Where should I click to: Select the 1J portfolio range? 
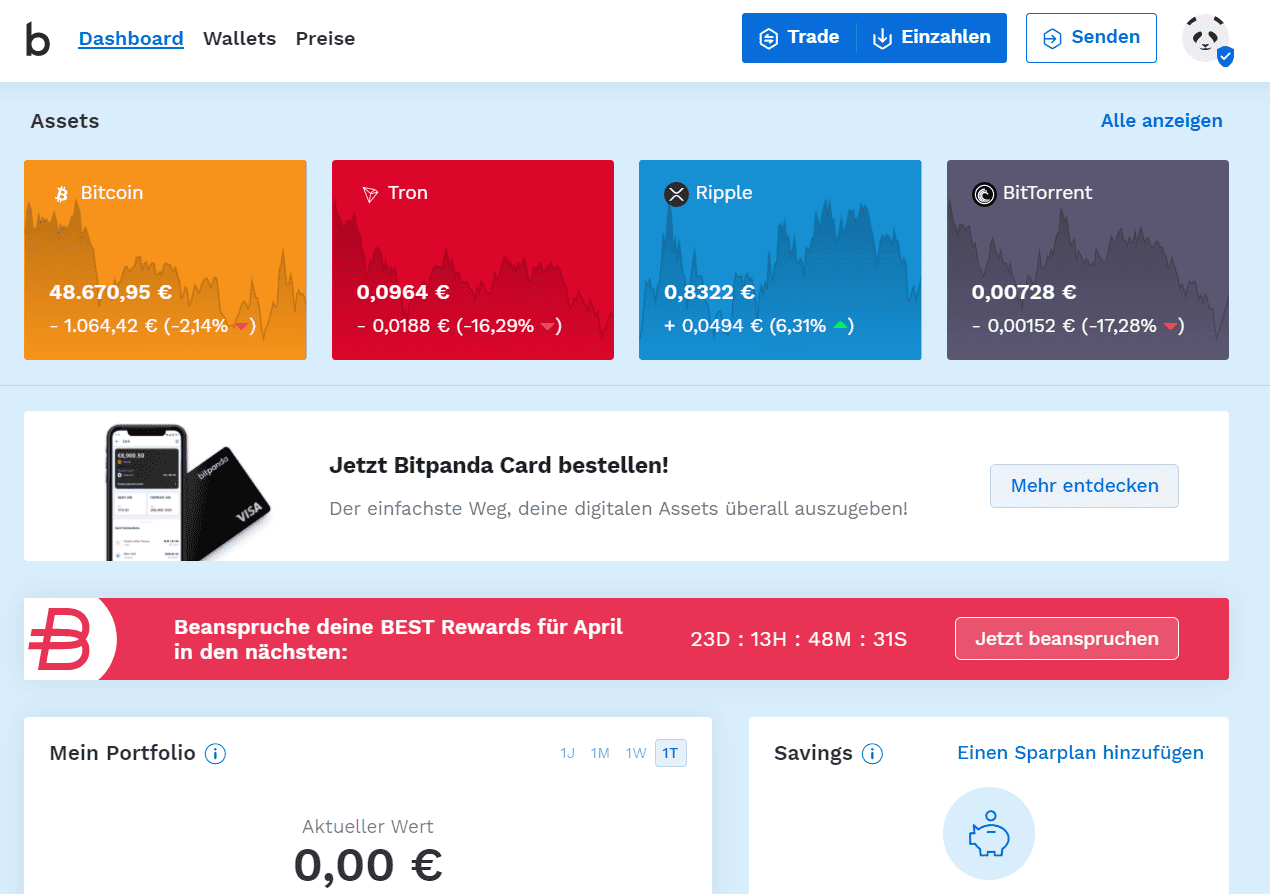point(568,753)
